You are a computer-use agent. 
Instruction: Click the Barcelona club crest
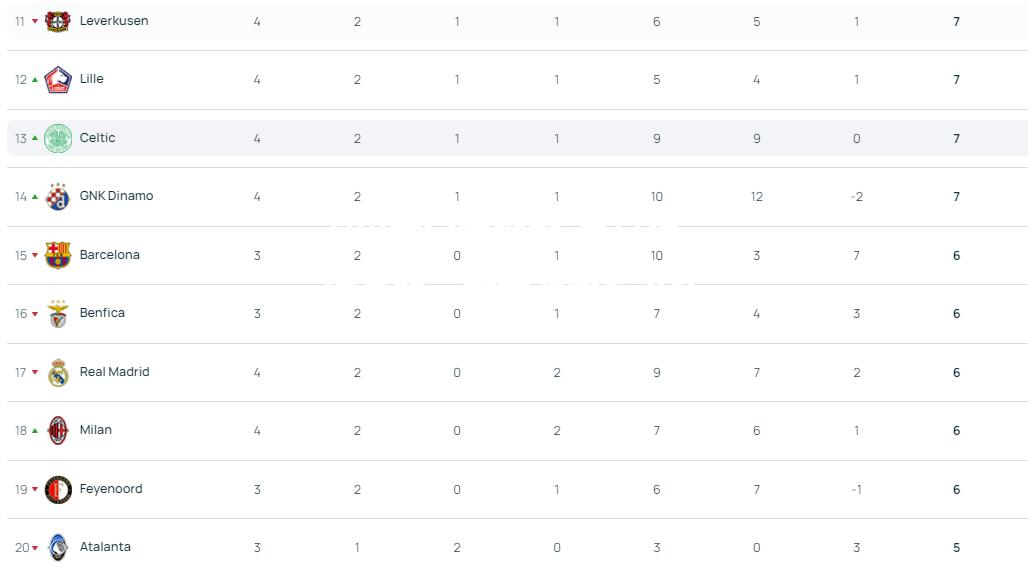[58, 255]
